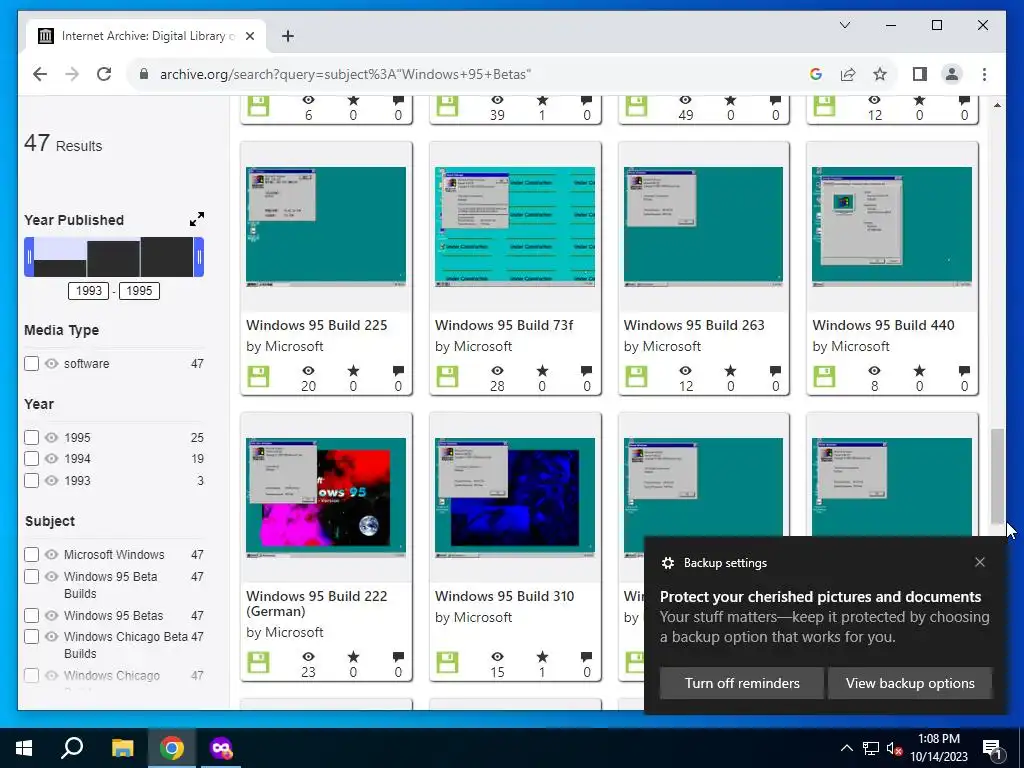Open Windows 95 Build 310 title link
Viewport: 1024px width, 768px height.
click(505, 596)
